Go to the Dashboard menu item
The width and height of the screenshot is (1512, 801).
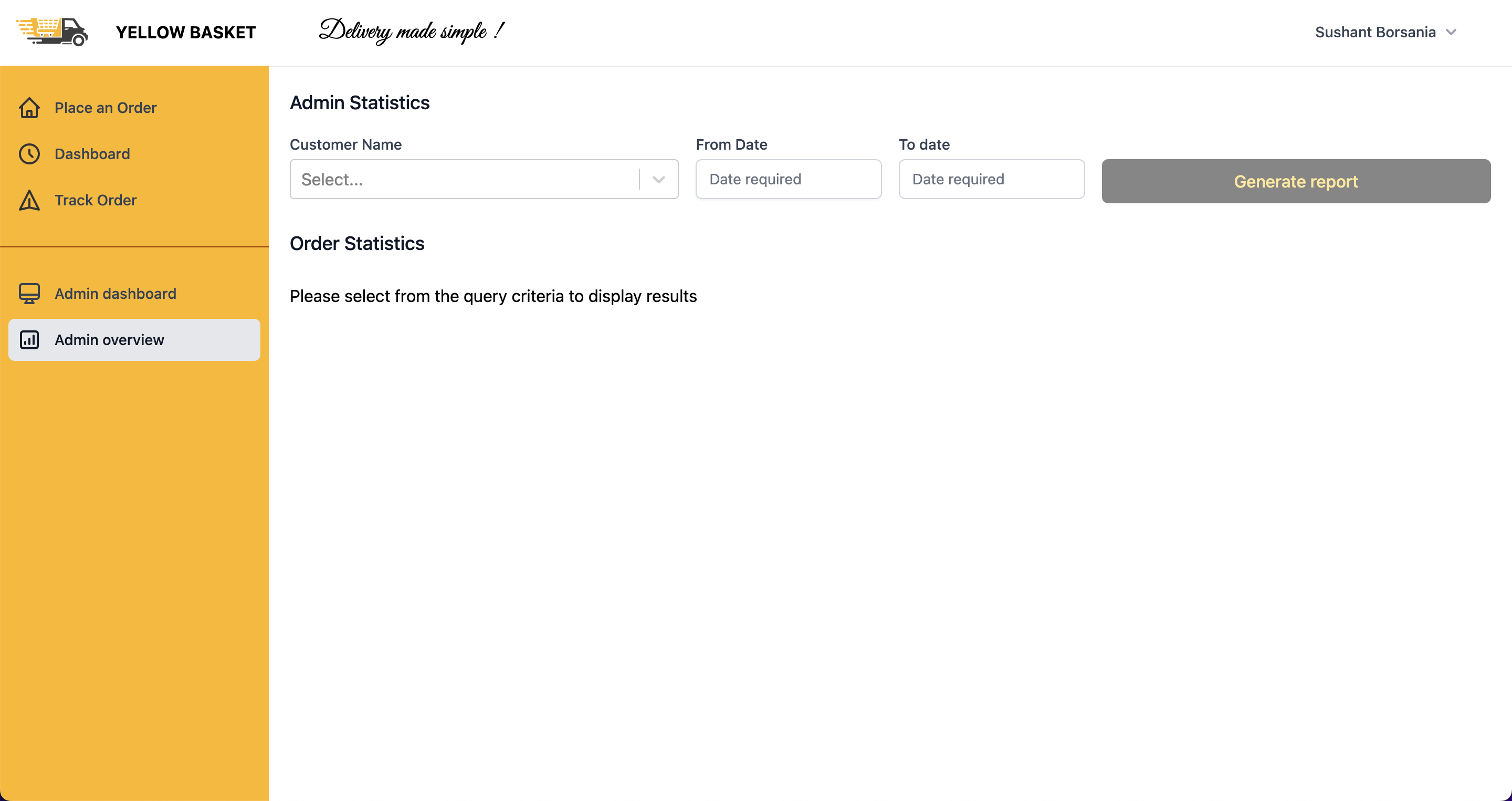coord(92,154)
